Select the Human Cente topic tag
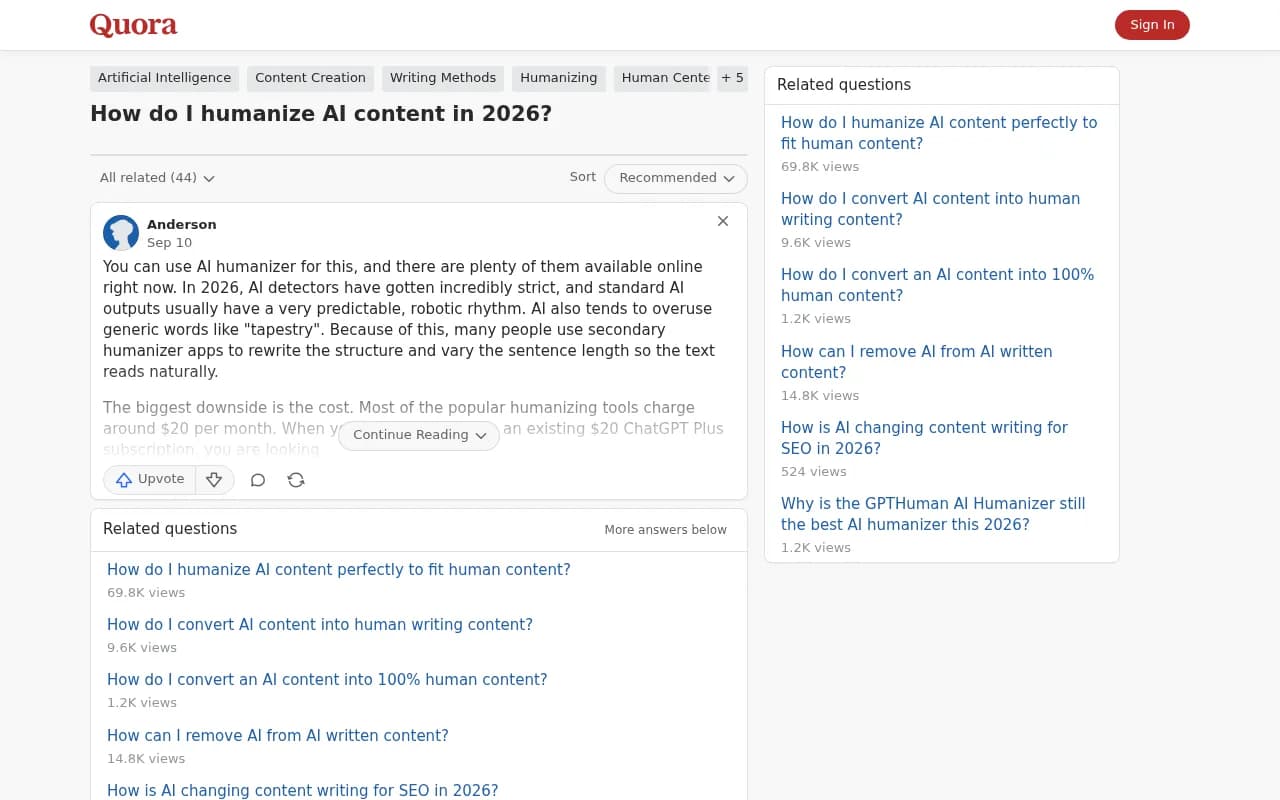Image resolution: width=1280 pixels, height=800 pixels. (x=662, y=78)
